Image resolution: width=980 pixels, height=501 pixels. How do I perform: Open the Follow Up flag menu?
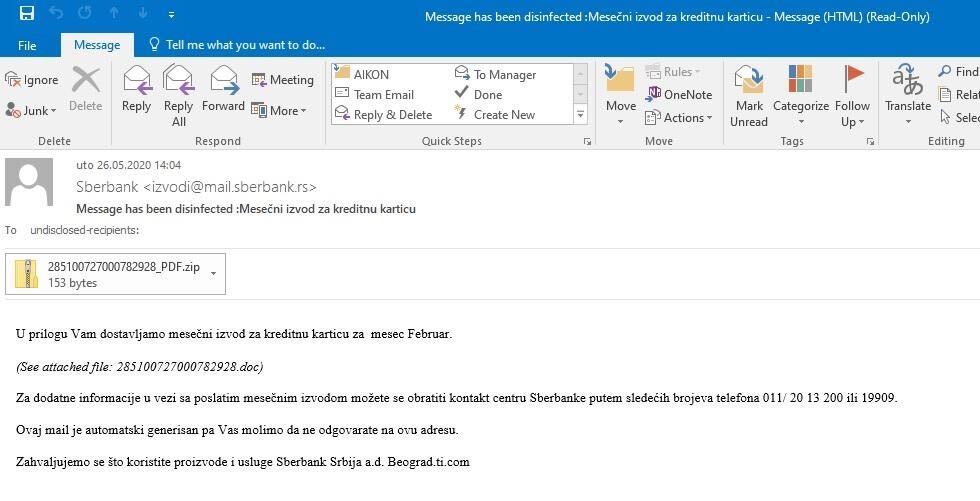[x=852, y=96]
